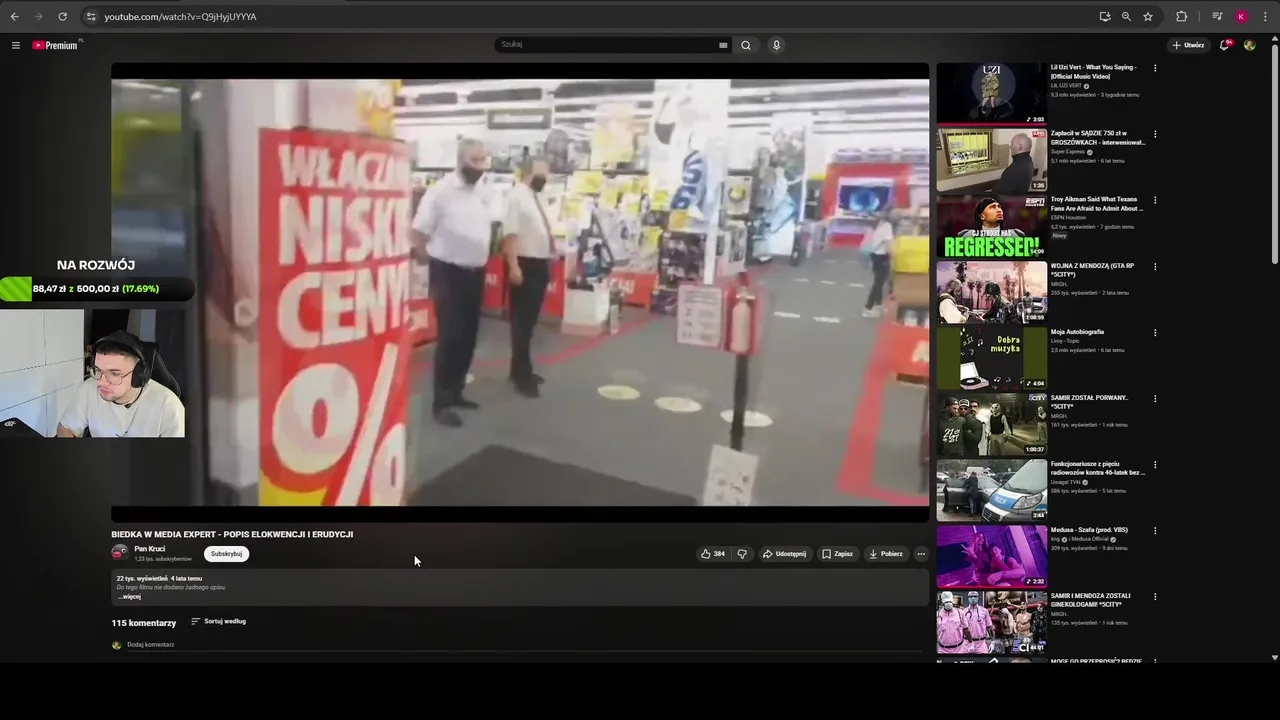Click the search magnifier button
The width and height of the screenshot is (1280, 720).
tap(746, 45)
